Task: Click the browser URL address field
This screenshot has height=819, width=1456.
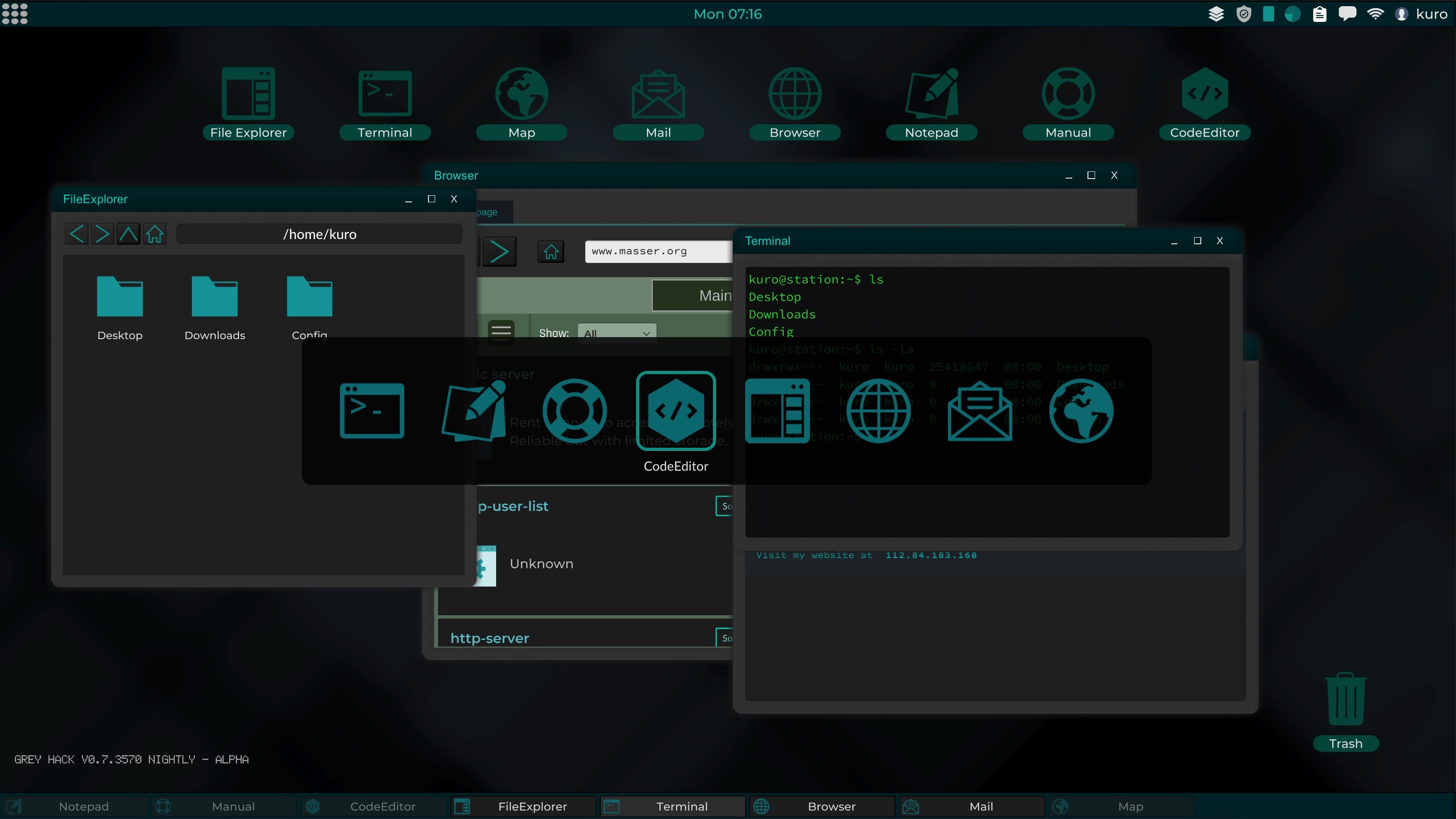Action: tap(657, 251)
